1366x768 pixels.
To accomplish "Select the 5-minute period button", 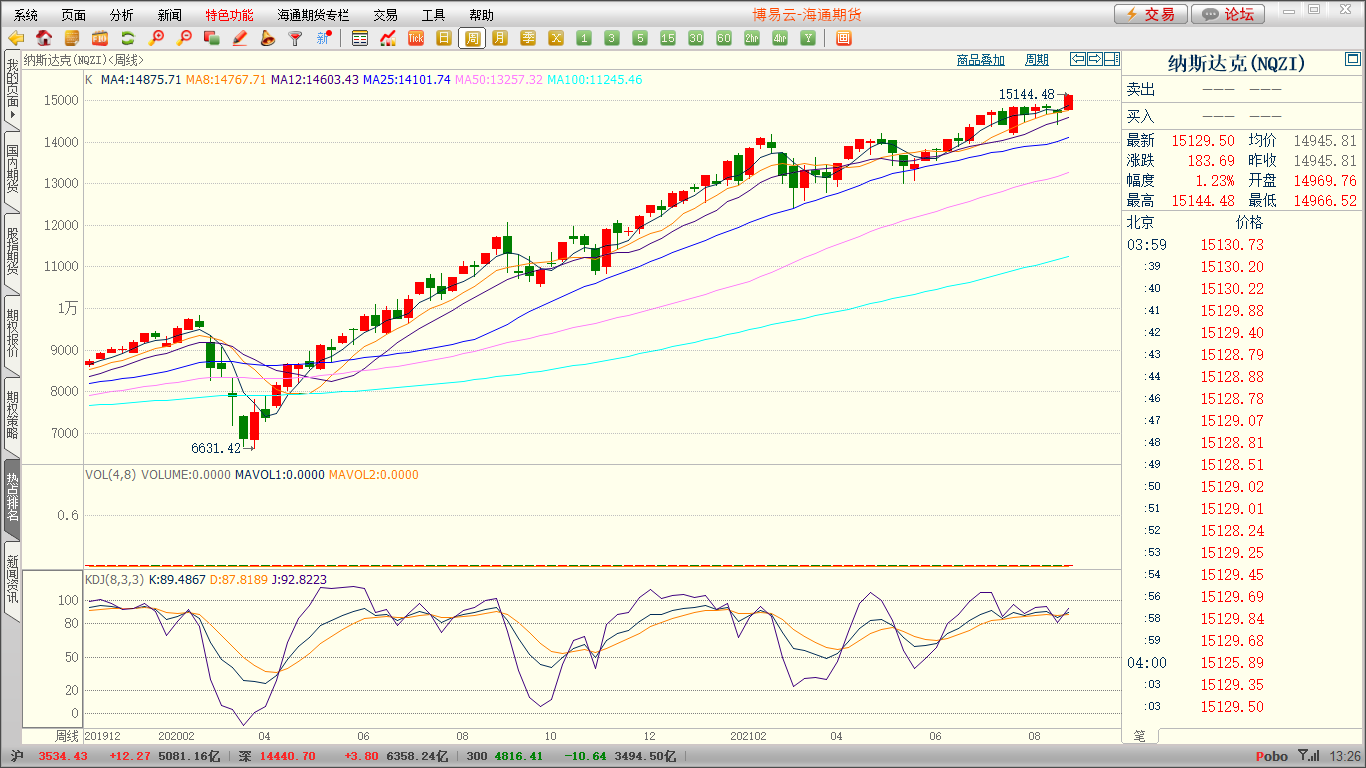I will (640, 38).
